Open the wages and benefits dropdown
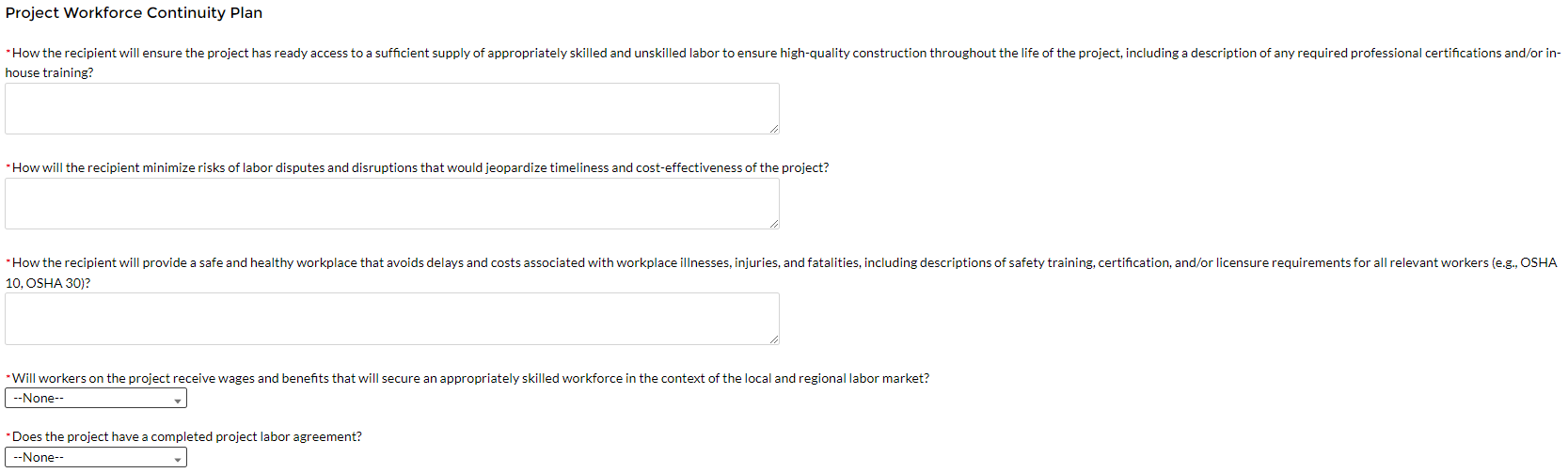This screenshot has width=1568, height=473. pos(95,399)
